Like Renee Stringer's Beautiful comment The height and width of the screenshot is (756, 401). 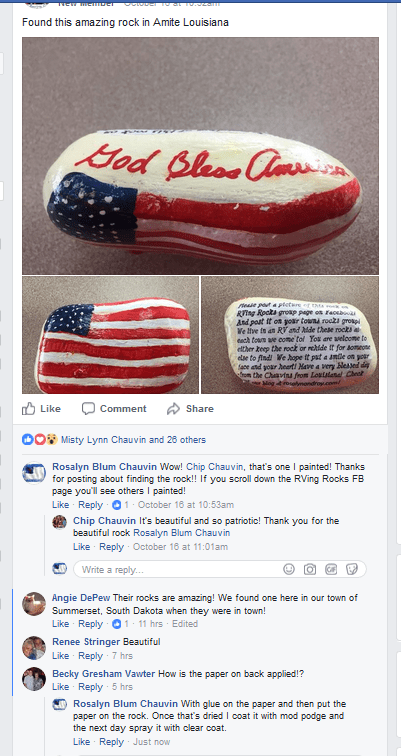pos(60,656)
